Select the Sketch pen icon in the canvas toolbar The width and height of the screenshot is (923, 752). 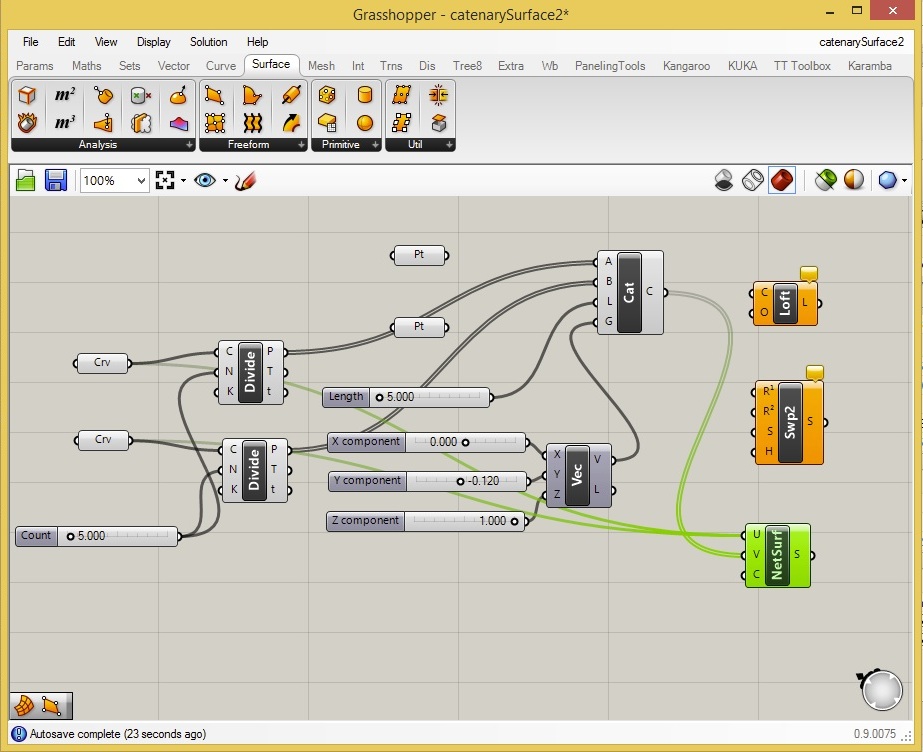[x=246, y=181]
